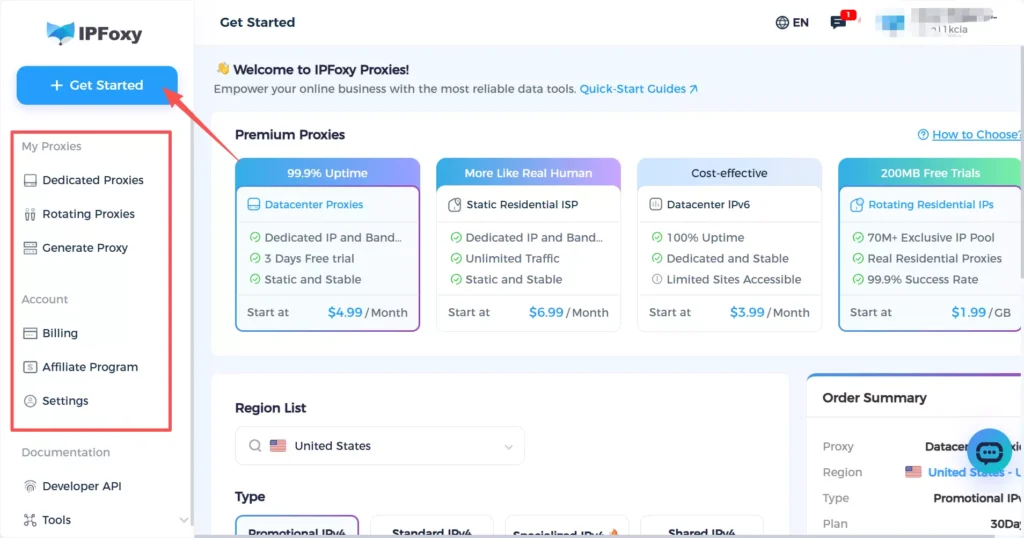Change language via the EN selector
This screenshot has height=538, width=1024.
(x=792, y=22)
